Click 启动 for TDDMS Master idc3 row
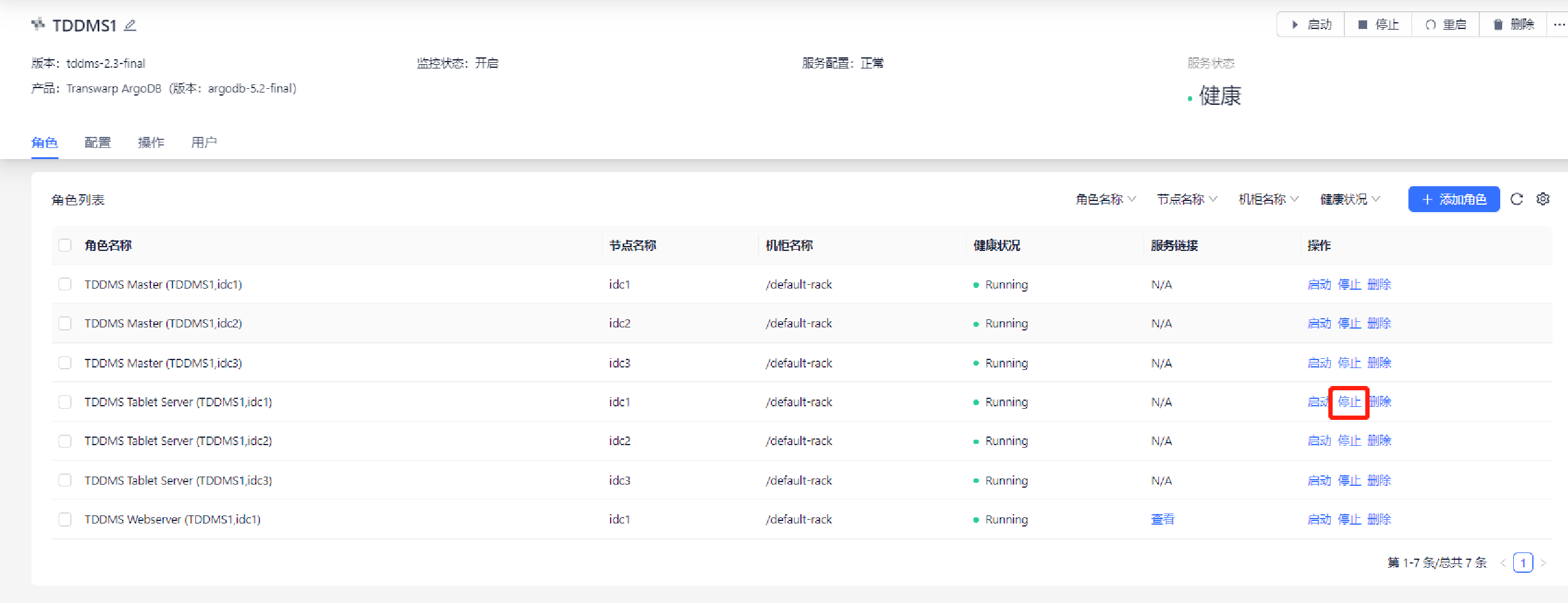Viewport: 1568px width, 603px height. (1319, 363)
